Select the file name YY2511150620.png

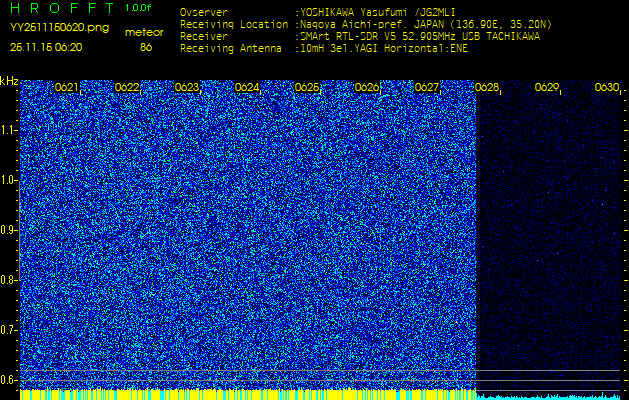point(59,28)
